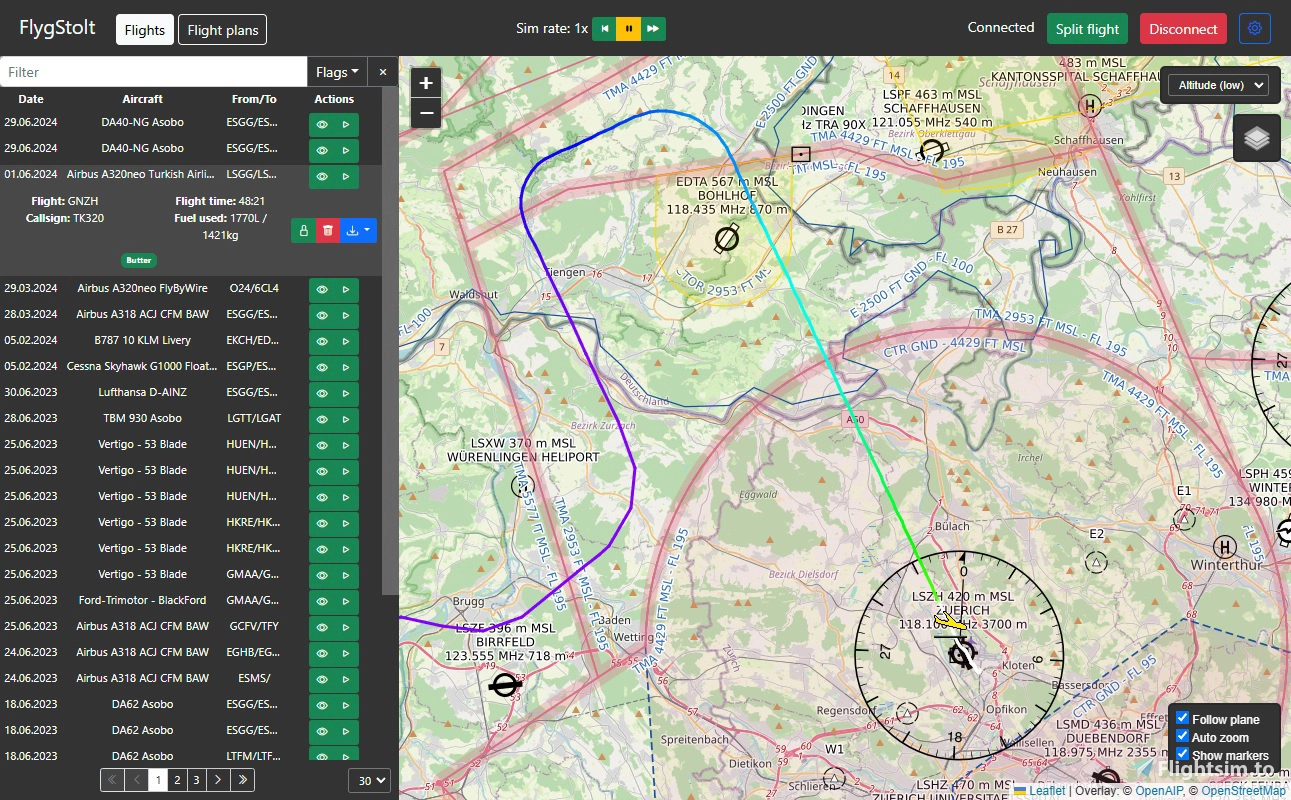
Task: Replay the EGHB Airbus A318 ACJ flight
Action: coord(346,653)
